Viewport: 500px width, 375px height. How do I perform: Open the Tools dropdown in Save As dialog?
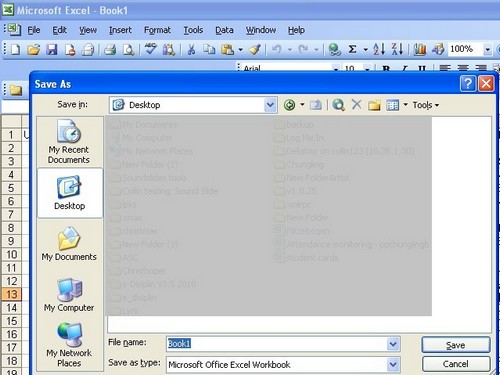pos(426,105)
